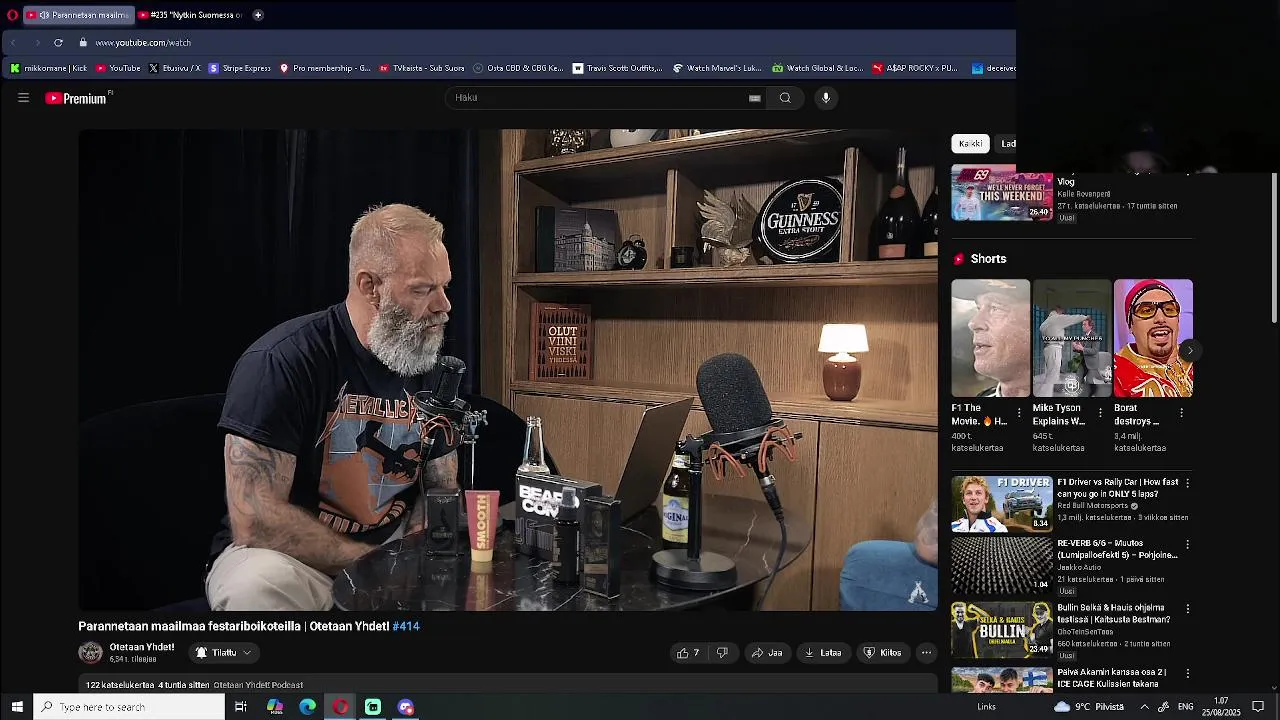Open the Etusivu / X bookmark
Viewport: 1280px width, 720px height.
tap(174, 68)
